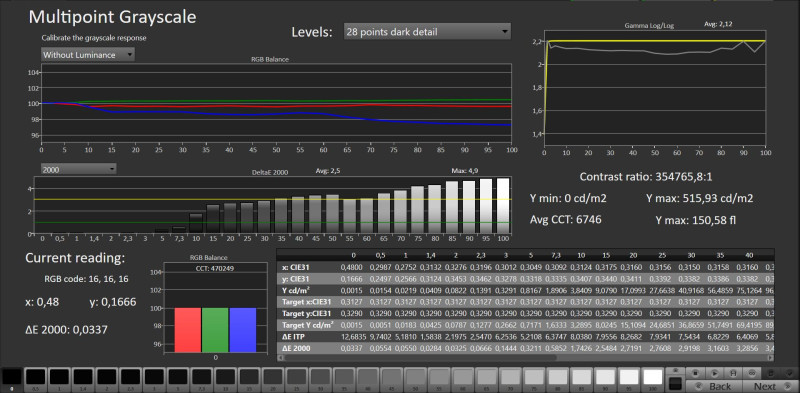This screenshot has width=800, height=393.
Task: Click the red bar in current RGB Balance
Action: [188, 330]
